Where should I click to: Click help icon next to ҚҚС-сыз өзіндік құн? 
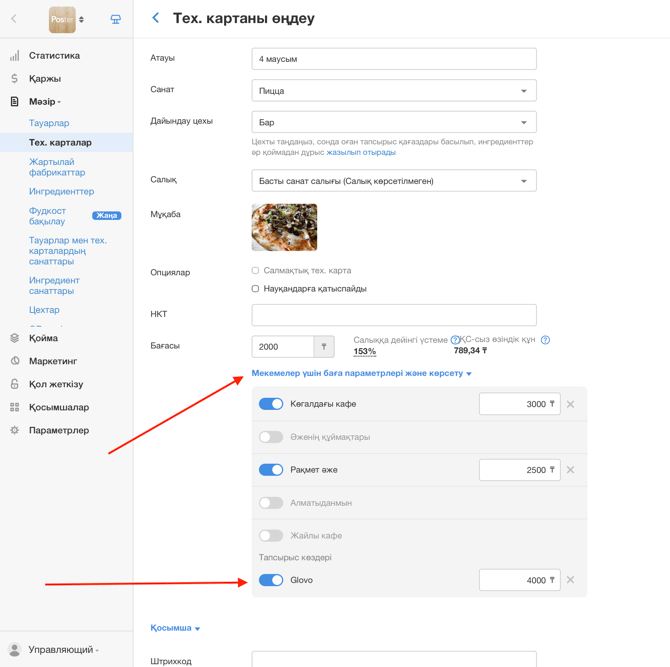click(545, 340)
